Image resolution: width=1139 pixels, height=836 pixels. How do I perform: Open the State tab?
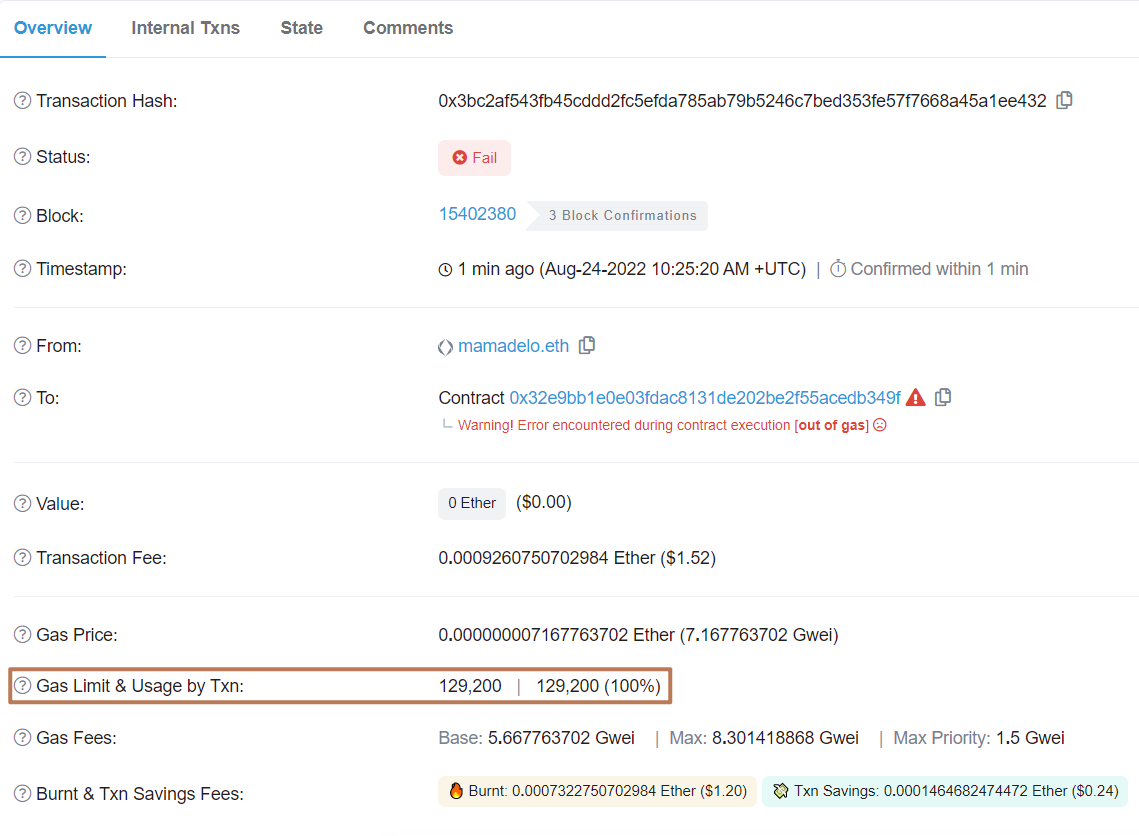click(x=301, y=28)
